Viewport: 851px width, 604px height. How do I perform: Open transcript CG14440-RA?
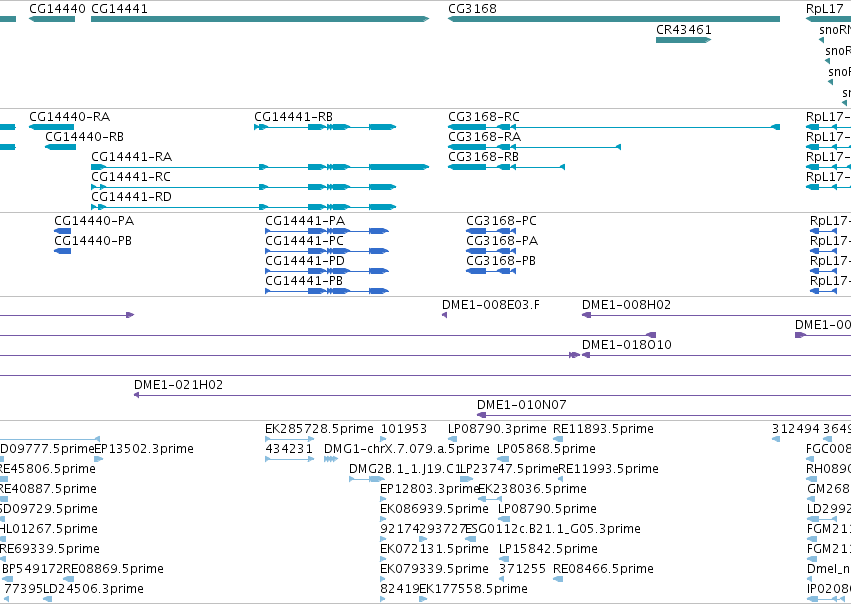click(69, 117)
